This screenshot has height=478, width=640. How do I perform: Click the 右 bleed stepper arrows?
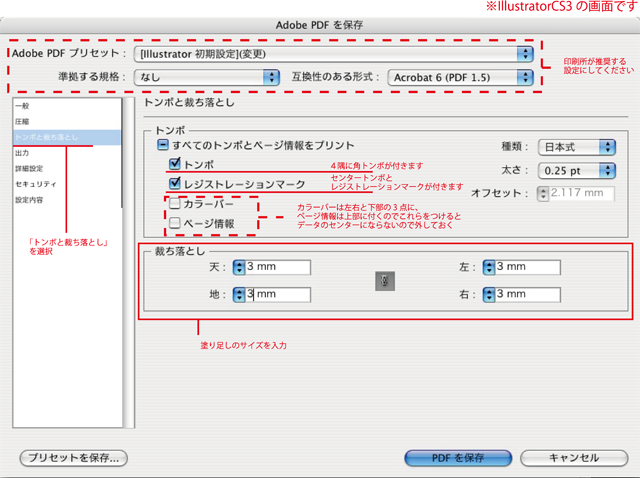point(489,295)
